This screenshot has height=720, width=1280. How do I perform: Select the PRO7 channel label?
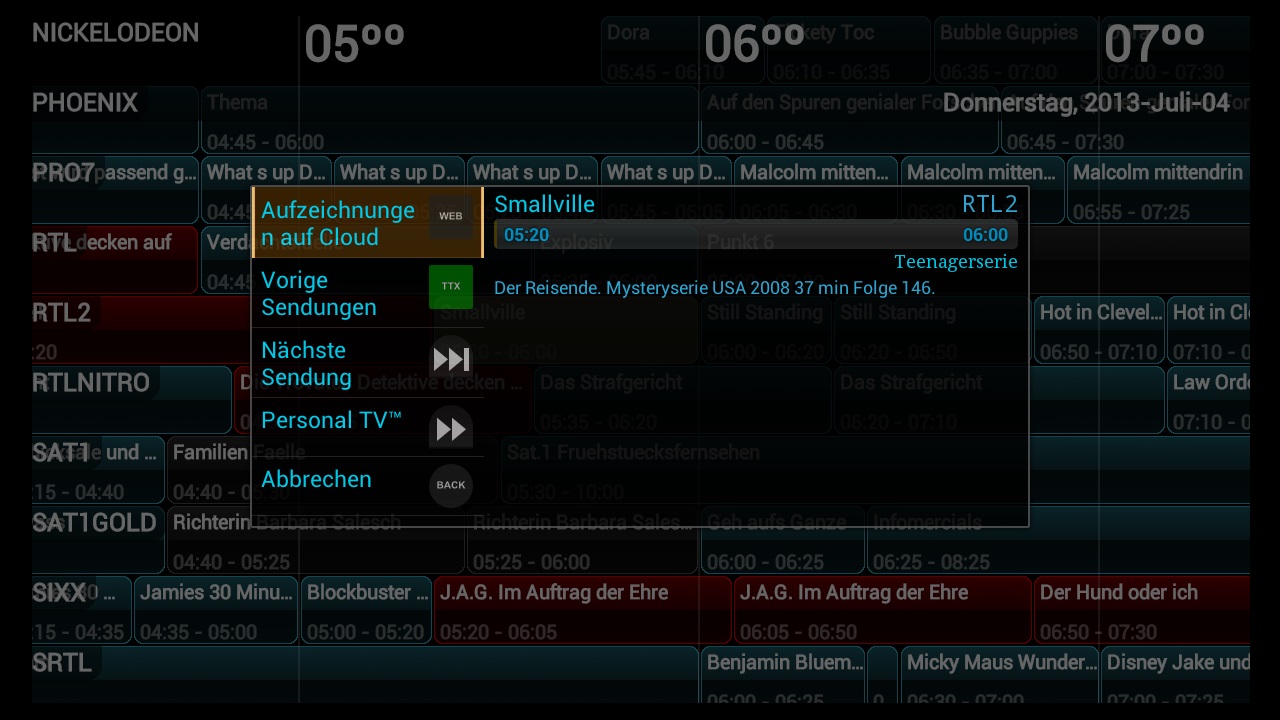tap(64, 173)
